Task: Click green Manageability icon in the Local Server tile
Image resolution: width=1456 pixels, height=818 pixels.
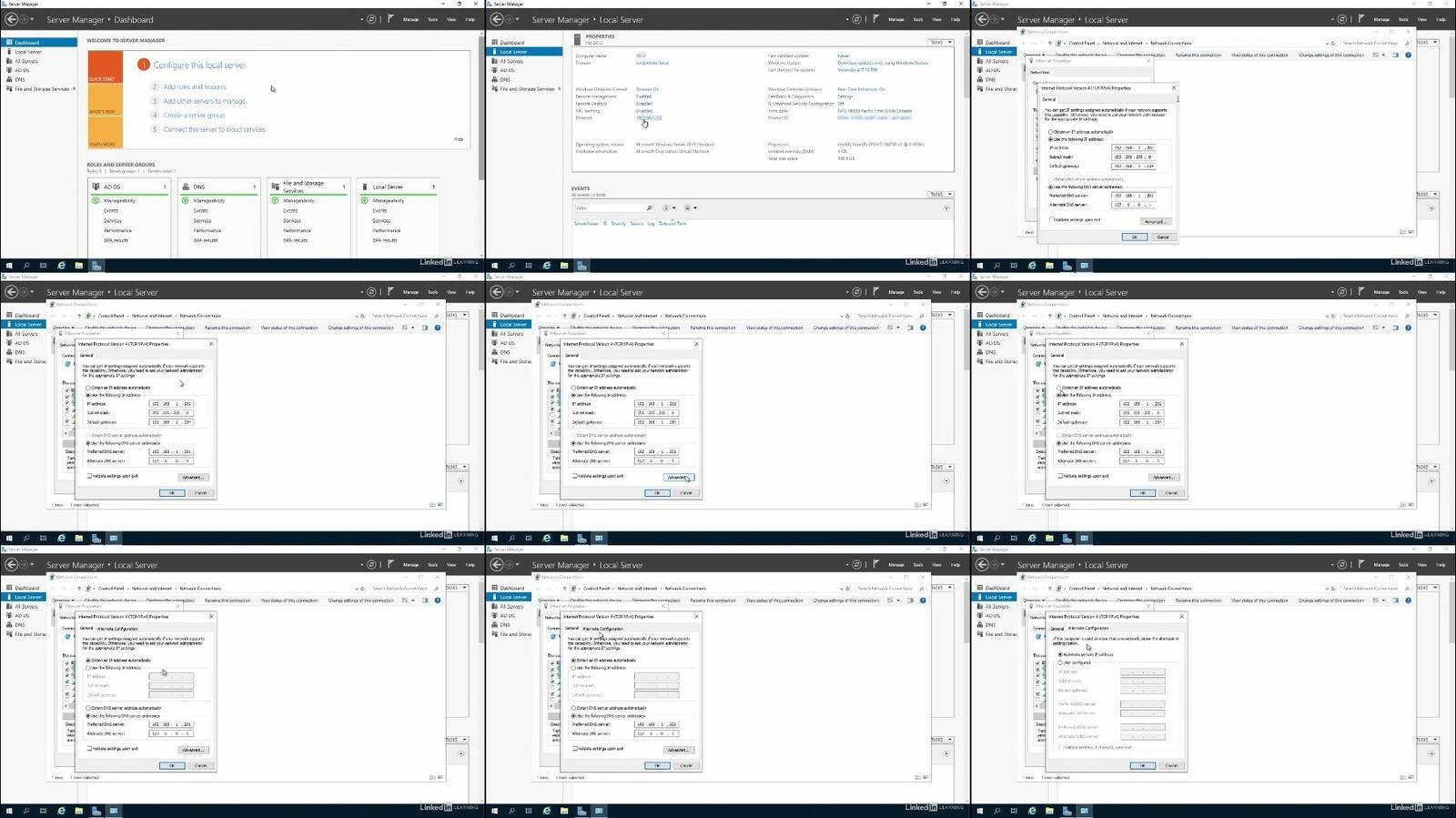Action: coord(366,200)
